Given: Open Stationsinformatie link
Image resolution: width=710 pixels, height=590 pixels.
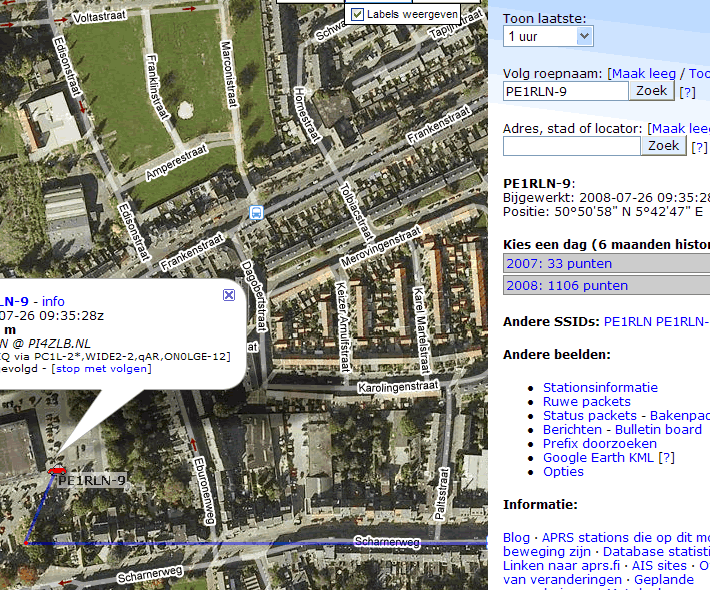Looking at the screenshot, I should pyautogui.click(x=600, y=388).
